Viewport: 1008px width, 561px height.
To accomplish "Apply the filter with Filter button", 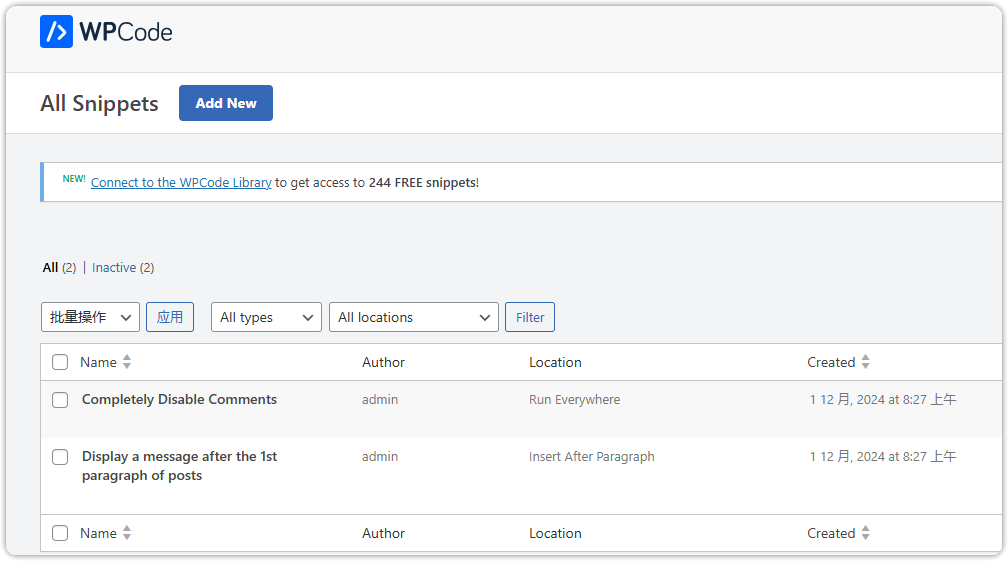I will coord(530,317).
